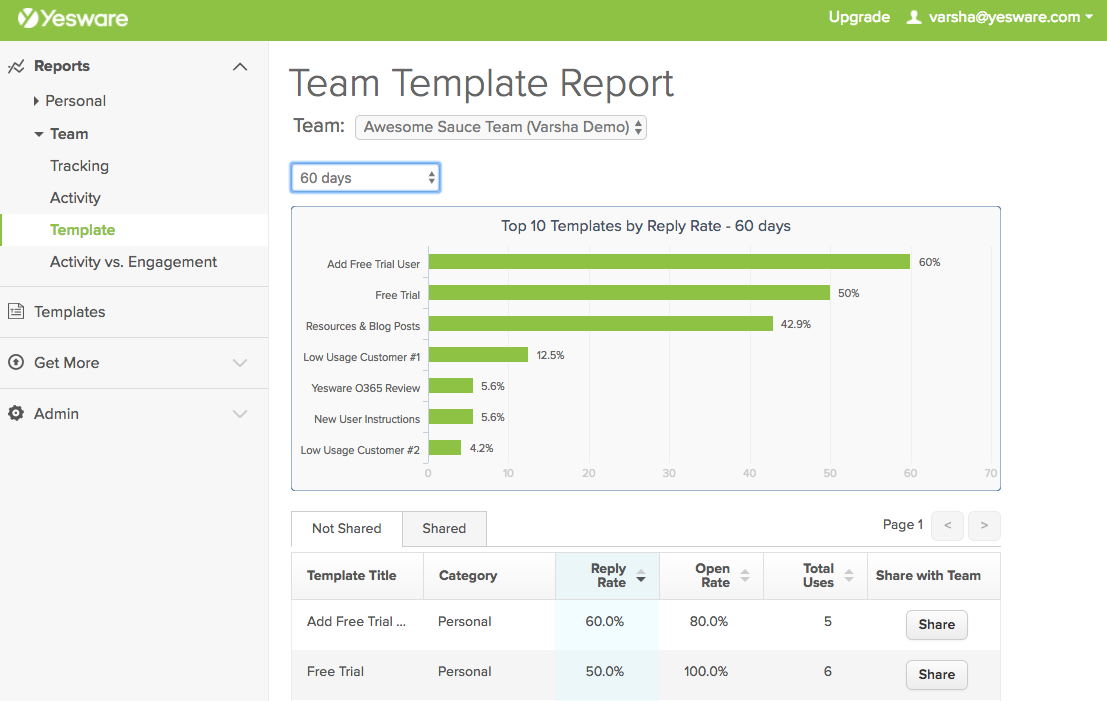This screenshot has height=701, width=1107.
Task: Open the Activity team report
Action: click(x=75, y=198)
